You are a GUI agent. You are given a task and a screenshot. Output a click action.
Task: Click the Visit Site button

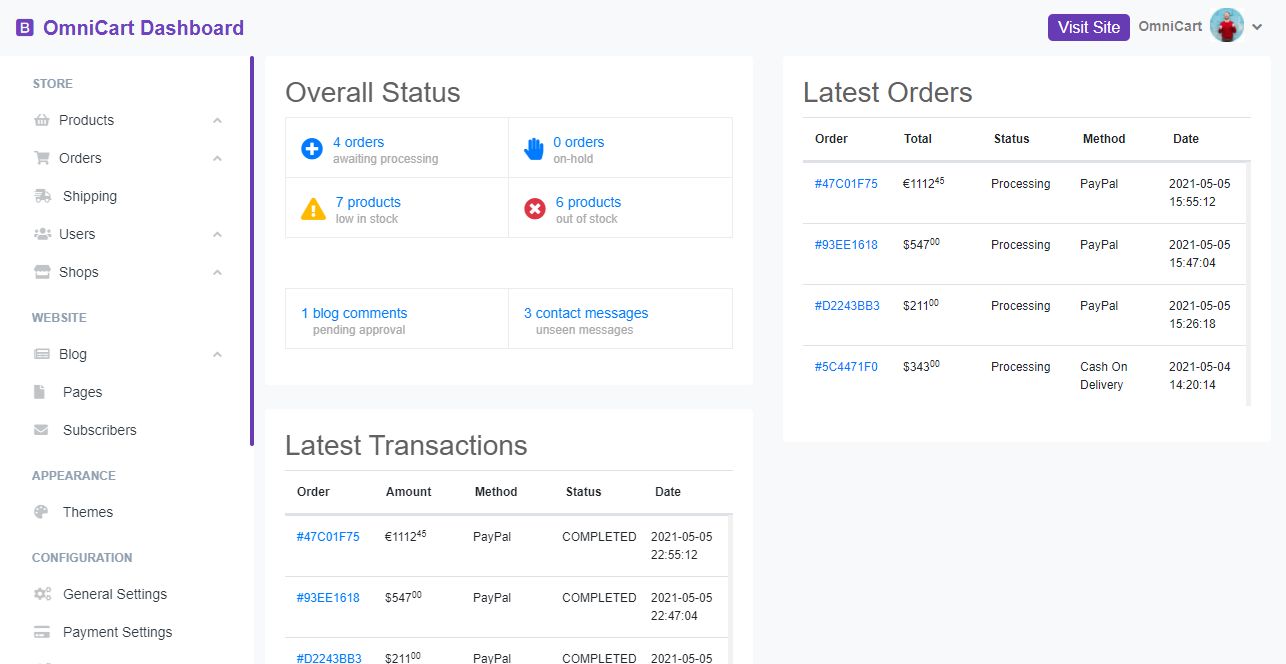[1089, 27]
